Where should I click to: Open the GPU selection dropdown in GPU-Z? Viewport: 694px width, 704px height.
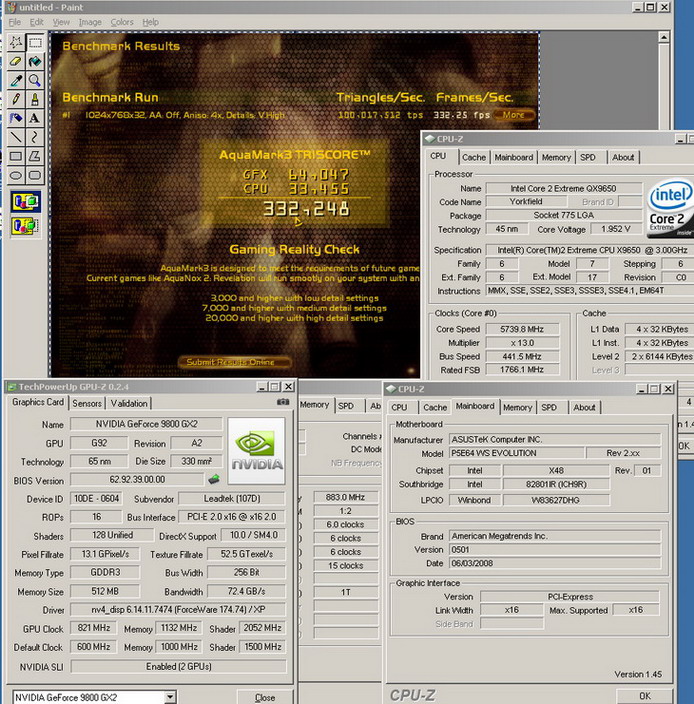(170, 697)
